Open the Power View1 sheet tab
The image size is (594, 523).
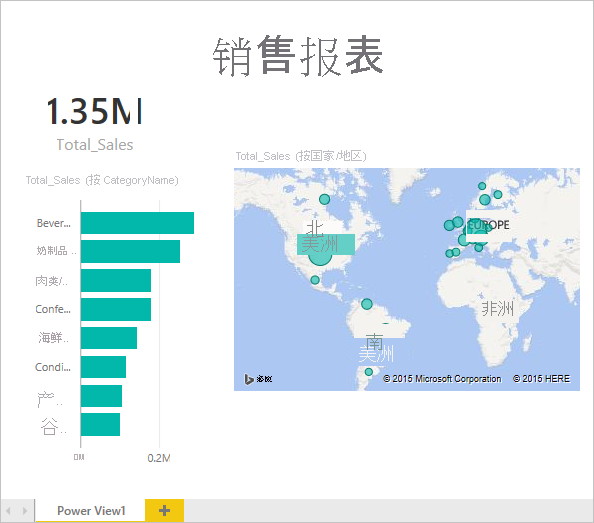[91, 511]
